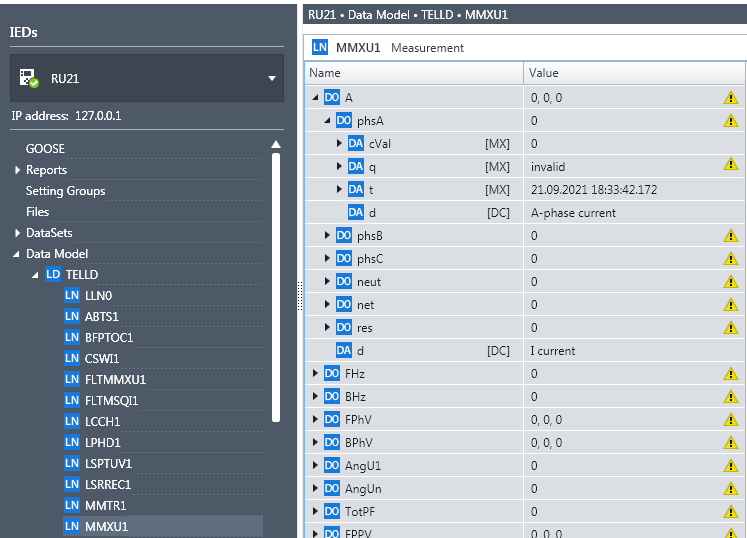This screenshot has width=747, height=538.
Task: Click the LN icon in MMXU1 header
Action: pos(320,47)
